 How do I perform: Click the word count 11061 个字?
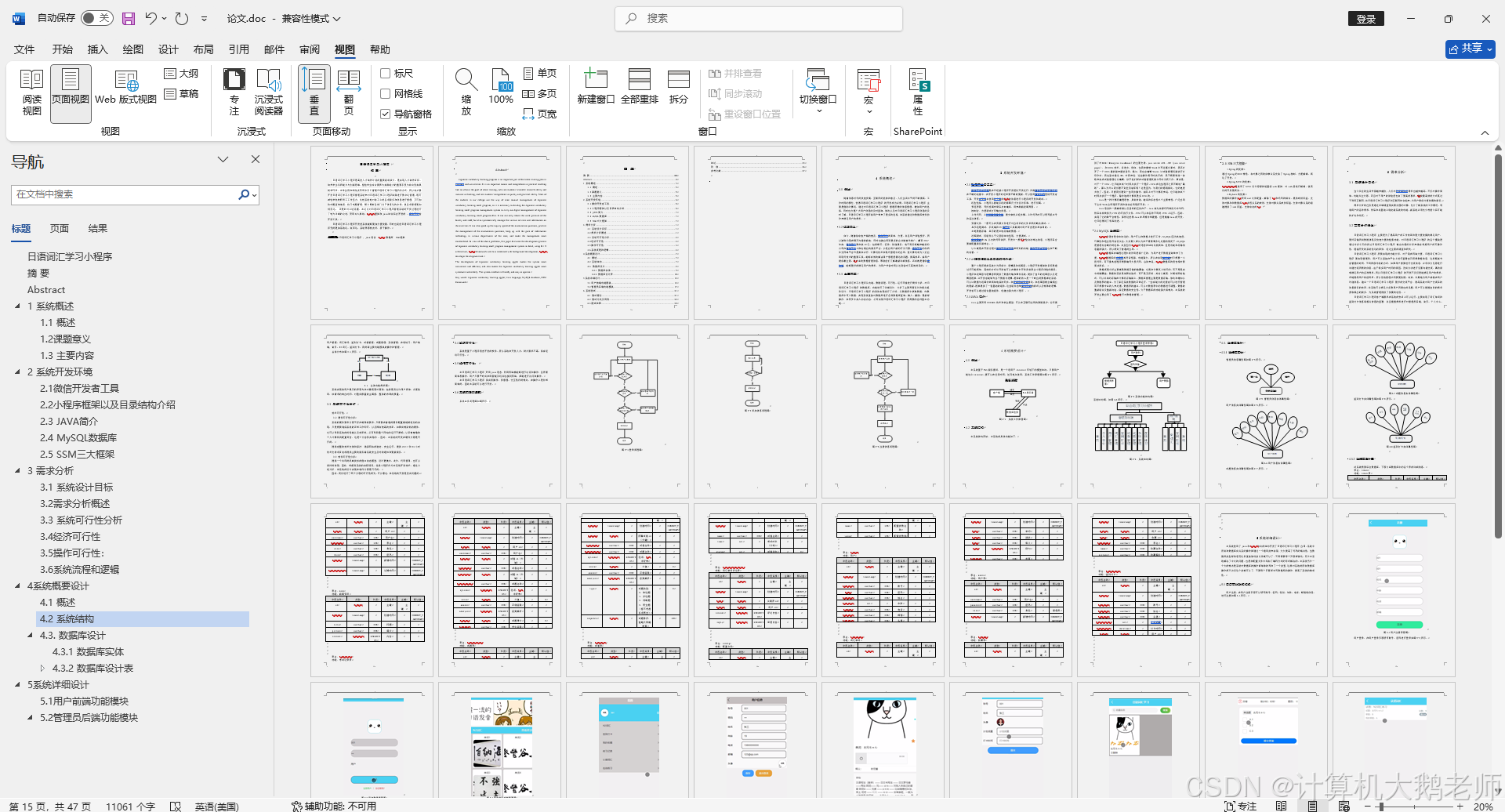(130, 806)
